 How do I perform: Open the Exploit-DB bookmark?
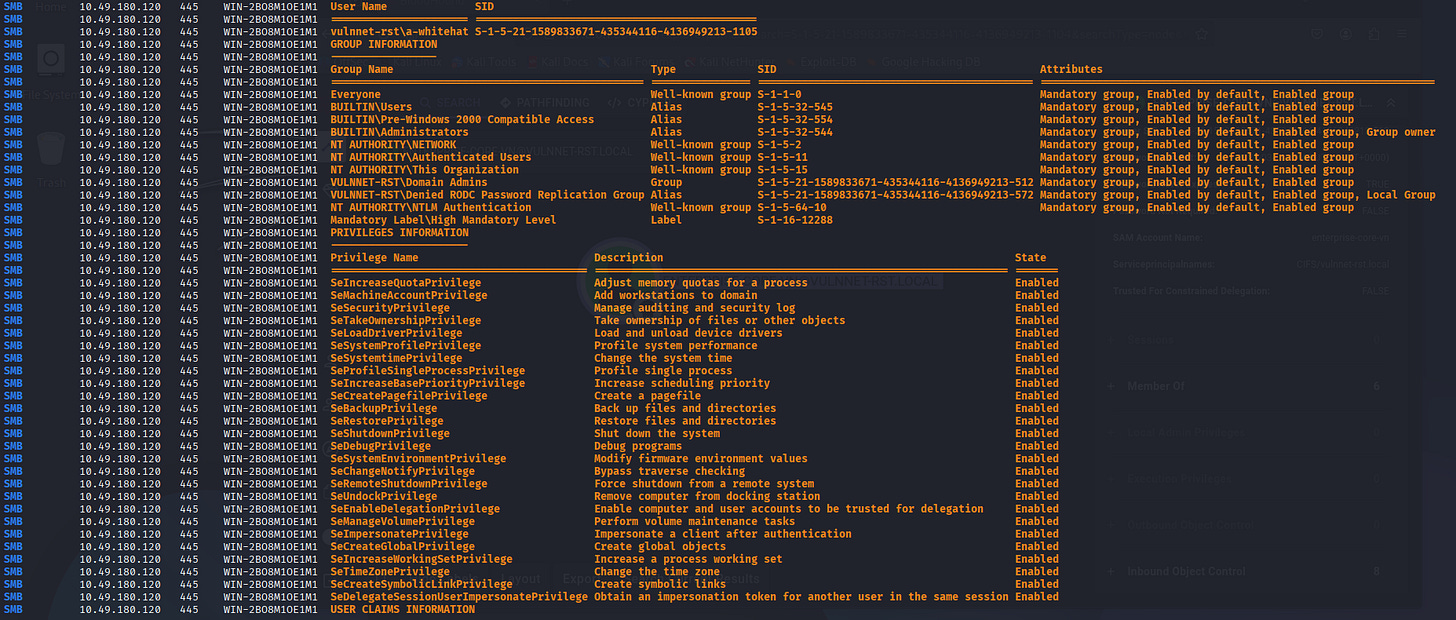pos(829,62)
